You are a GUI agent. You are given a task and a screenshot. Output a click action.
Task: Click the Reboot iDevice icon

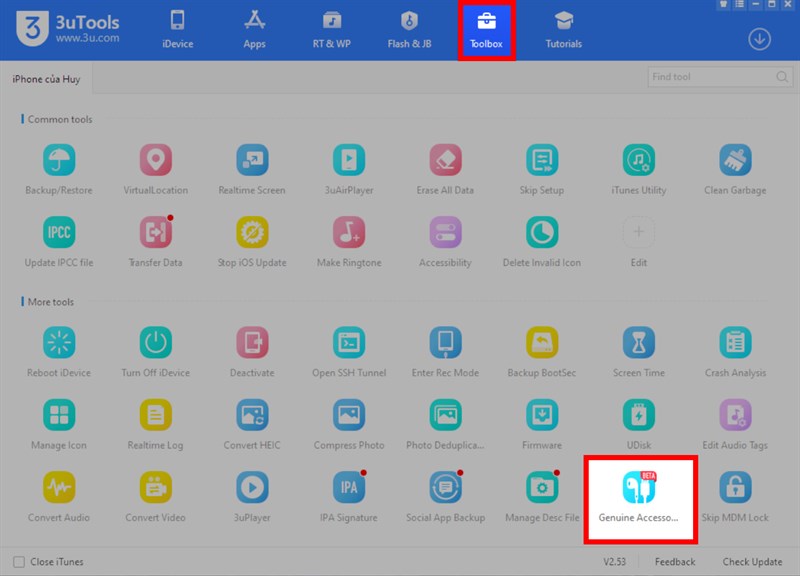click(x=59, y=342)
